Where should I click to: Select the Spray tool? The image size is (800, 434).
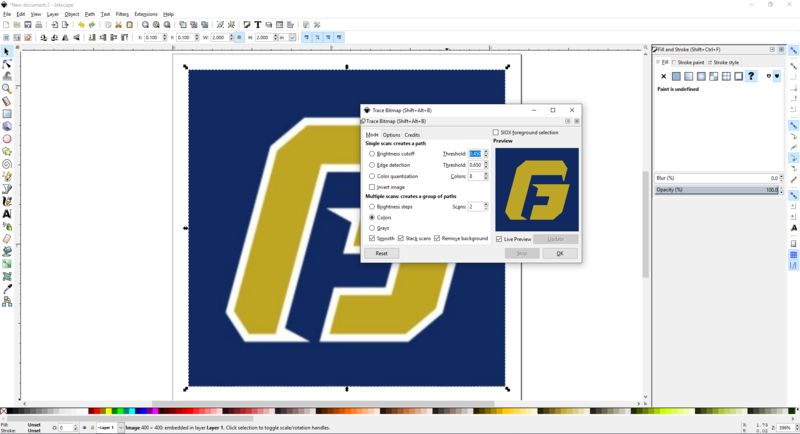(7, 226)
